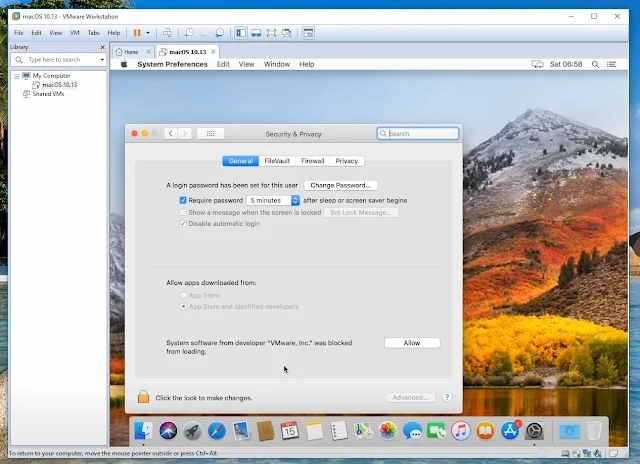The height and width of the screenshot is (464, 640).
Task: Open Photos app in the dock
Action: 387,431
